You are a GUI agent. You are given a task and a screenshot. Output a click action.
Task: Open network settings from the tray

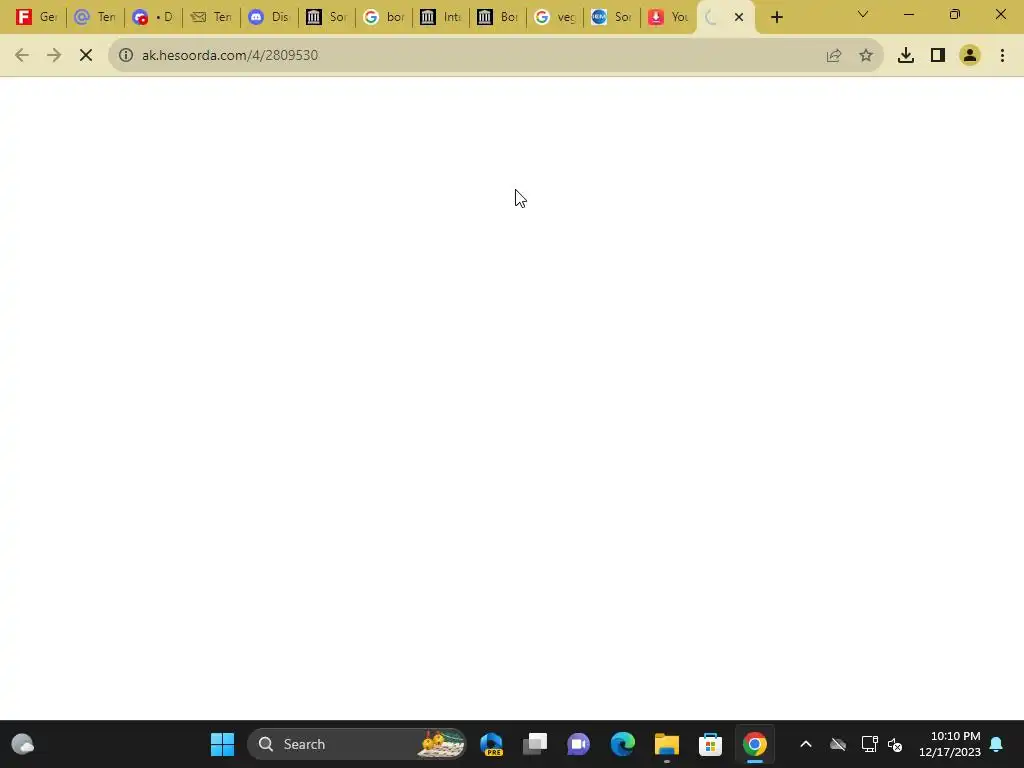869,744
